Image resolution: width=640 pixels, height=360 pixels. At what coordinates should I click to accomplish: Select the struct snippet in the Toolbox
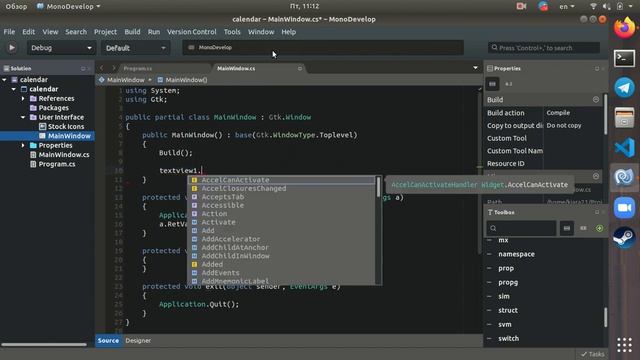[x=508, y=311]
